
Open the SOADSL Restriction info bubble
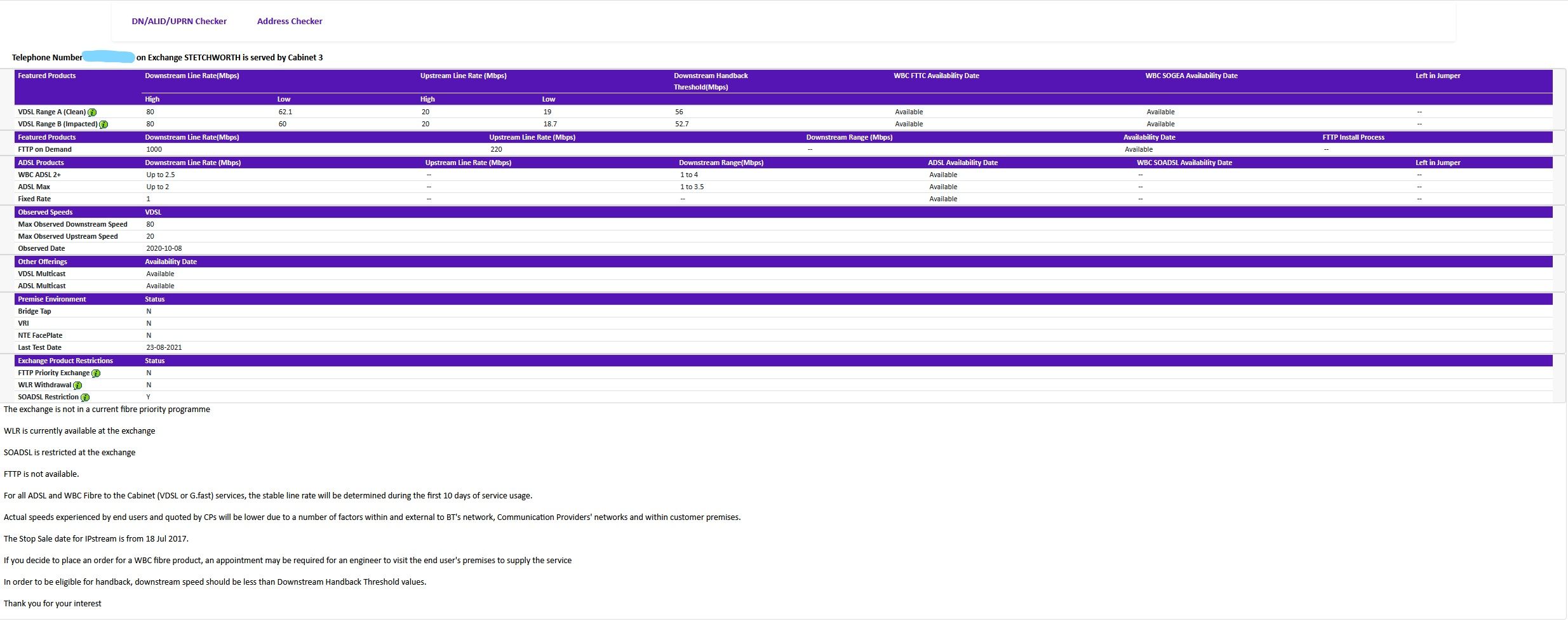pyautogui.click(x=86, y=397)
